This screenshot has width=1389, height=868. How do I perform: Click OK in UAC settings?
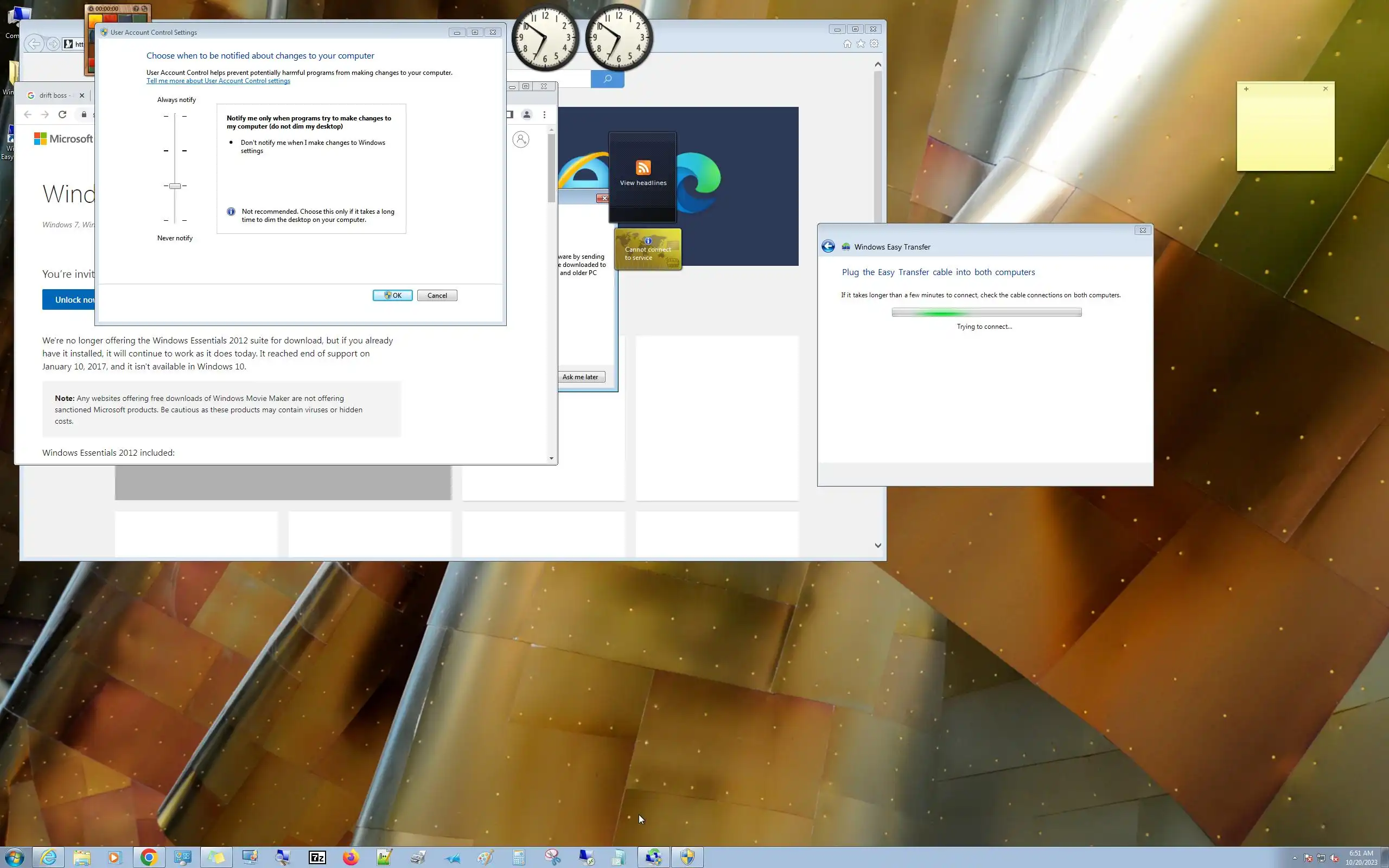[393, 296]
